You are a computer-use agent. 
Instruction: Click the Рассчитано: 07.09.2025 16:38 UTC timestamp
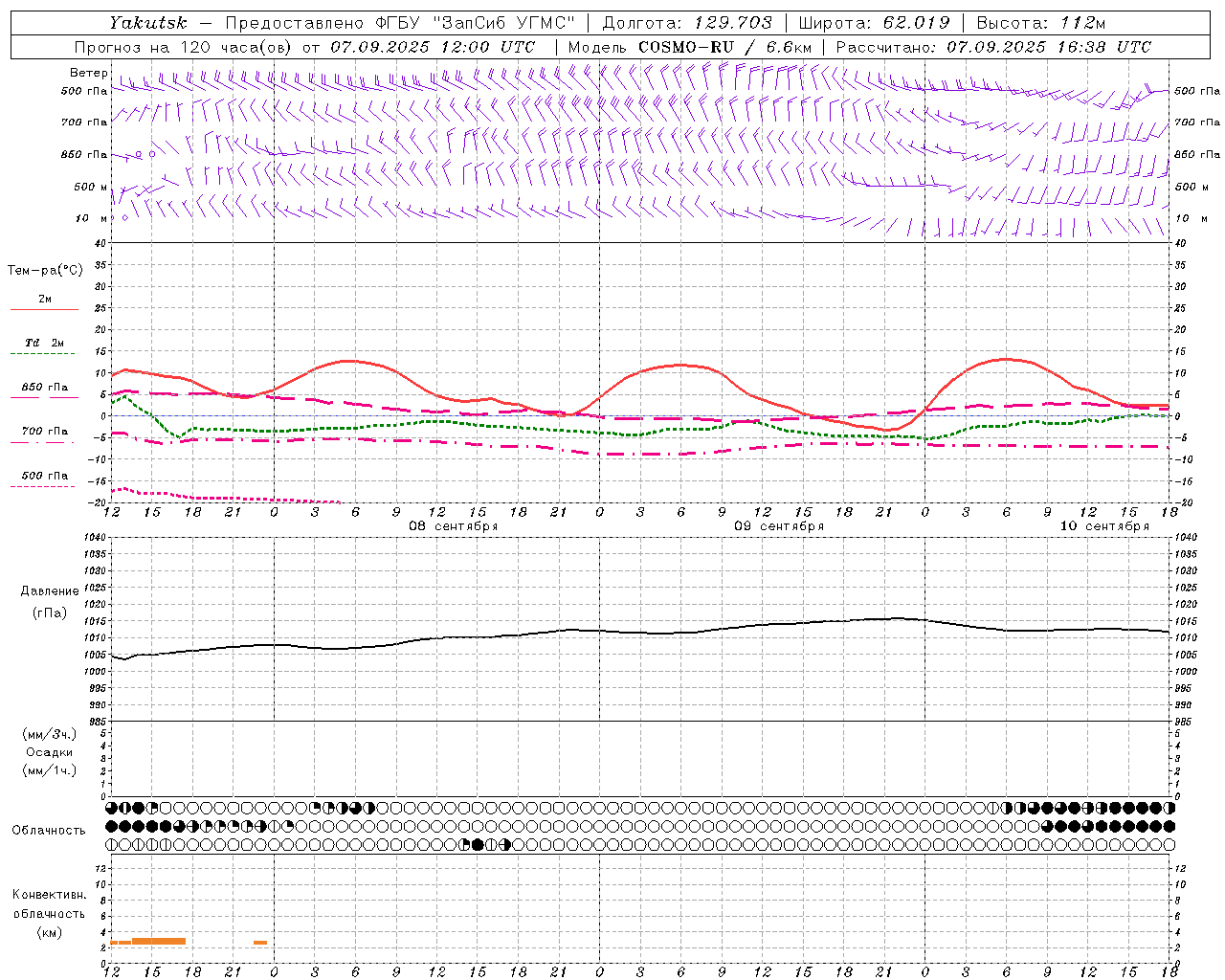click(993, 47)
